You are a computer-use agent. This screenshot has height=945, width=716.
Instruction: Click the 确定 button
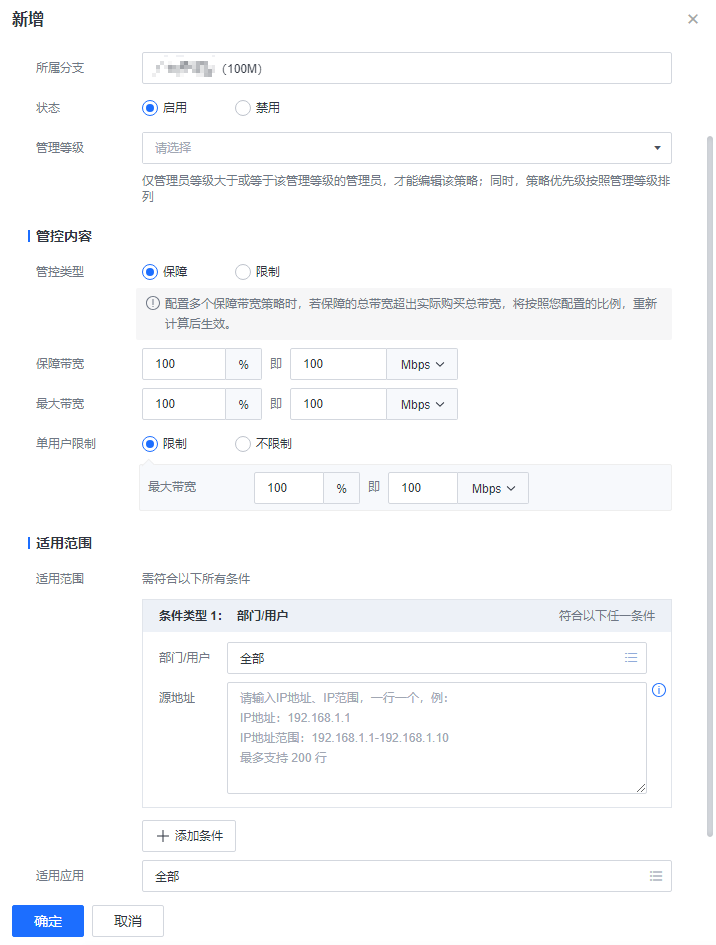click(48, 921)
